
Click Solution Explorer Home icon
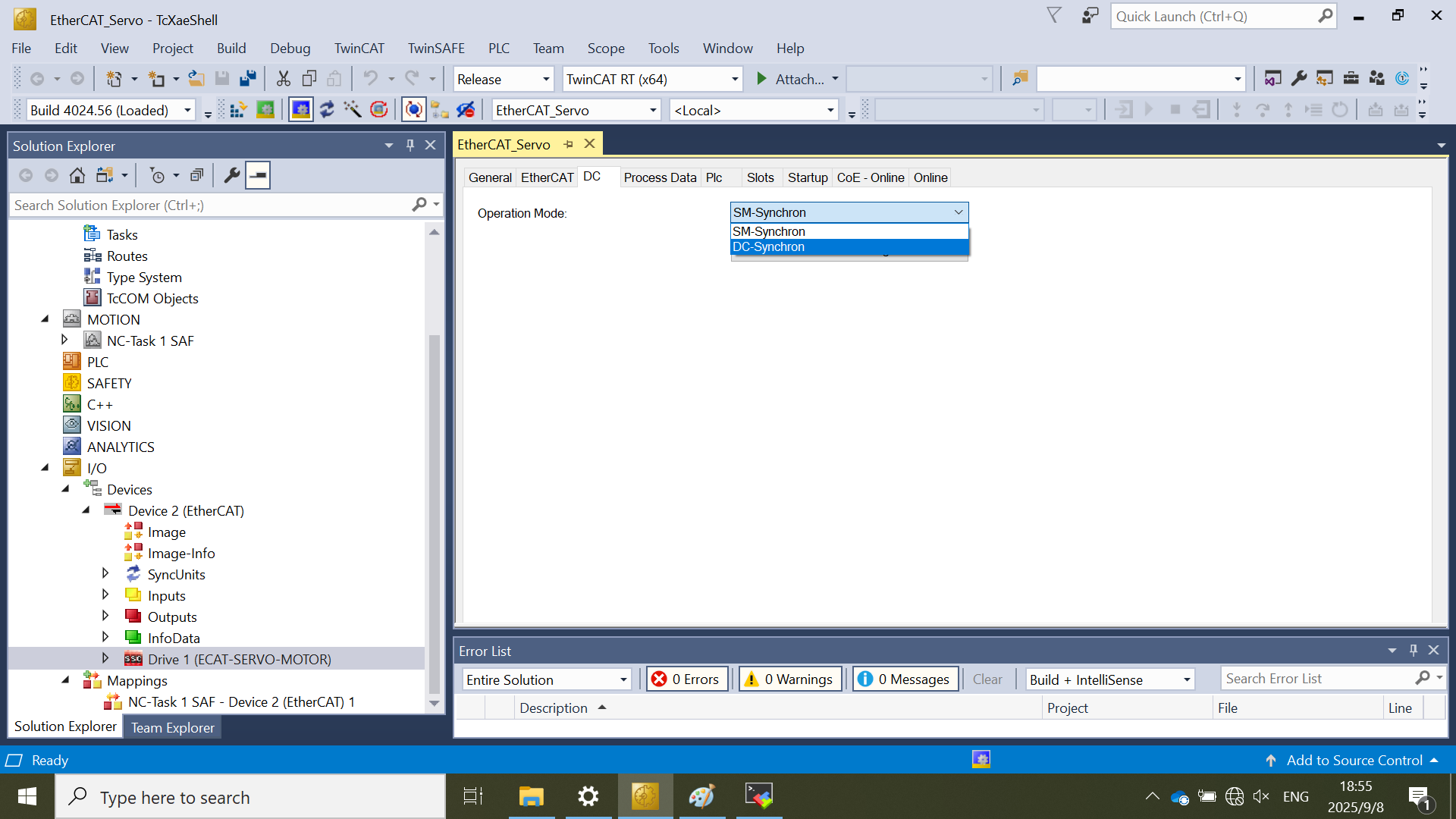(x=77, y=176)
